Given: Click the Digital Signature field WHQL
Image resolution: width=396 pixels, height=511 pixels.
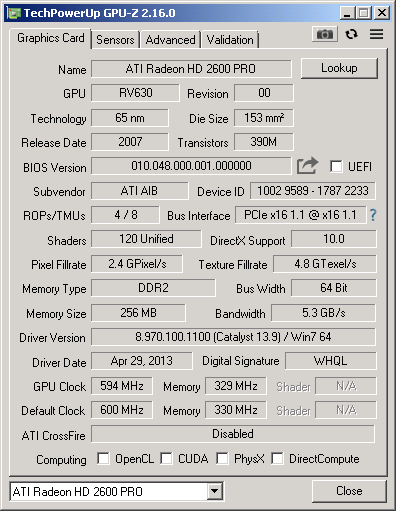Looking at the screenshot, I should (x=330, y=361).
